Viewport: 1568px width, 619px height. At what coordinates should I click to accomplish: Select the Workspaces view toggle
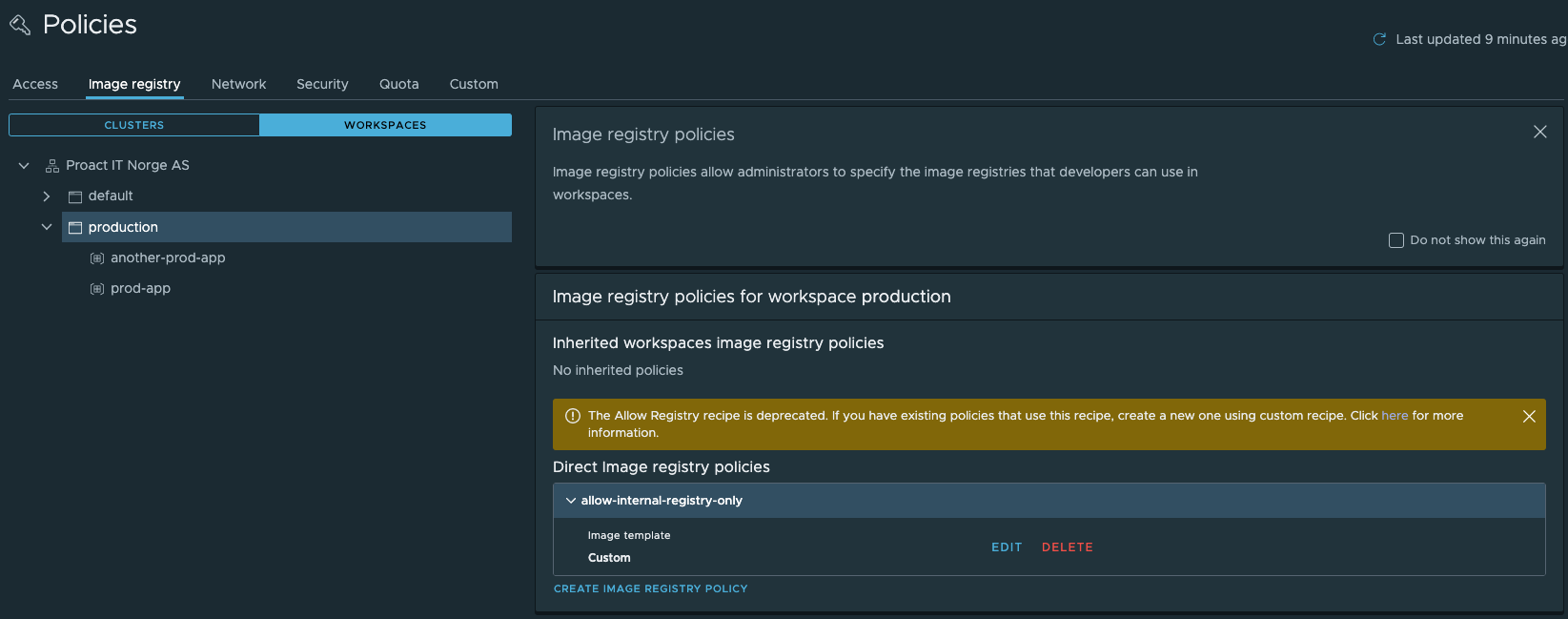[385, 125]
